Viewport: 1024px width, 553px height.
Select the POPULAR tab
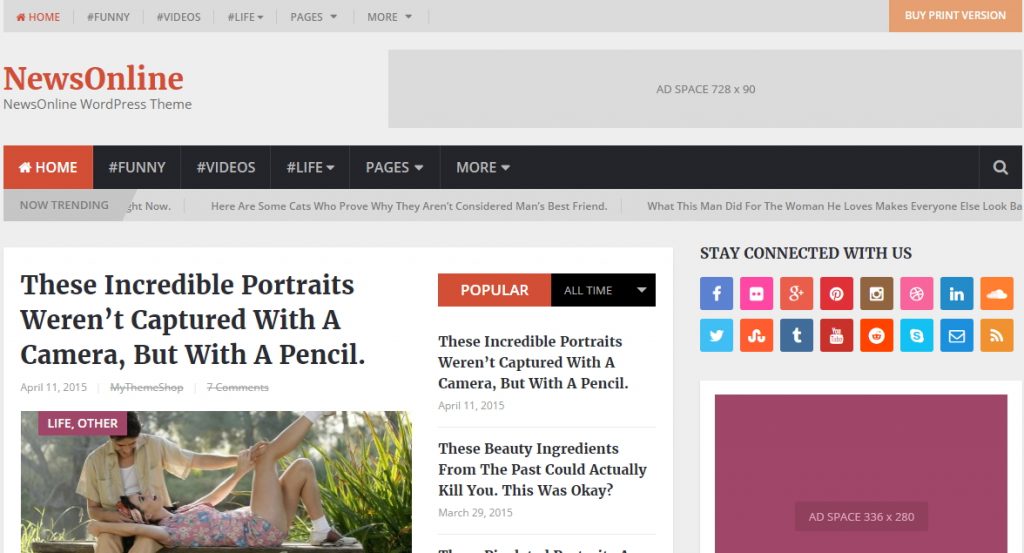494,290
